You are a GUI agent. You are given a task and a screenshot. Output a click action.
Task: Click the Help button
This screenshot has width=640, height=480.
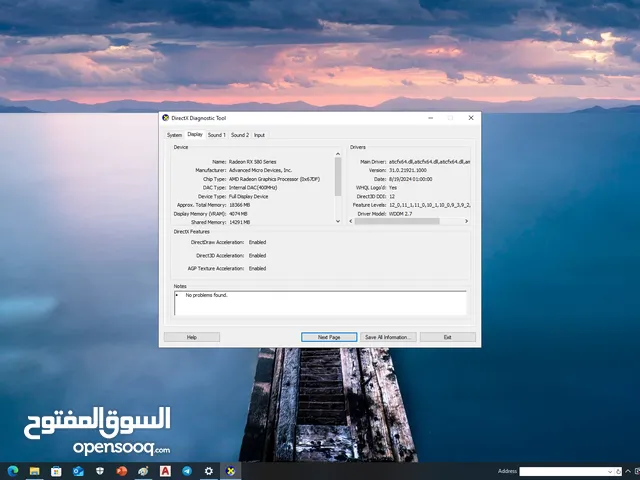[192, 337]
